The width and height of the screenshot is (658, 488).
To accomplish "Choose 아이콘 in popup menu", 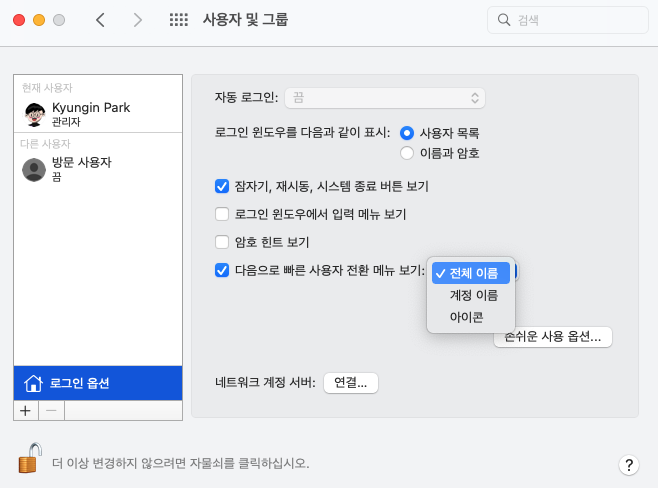I will coord(471,317).
